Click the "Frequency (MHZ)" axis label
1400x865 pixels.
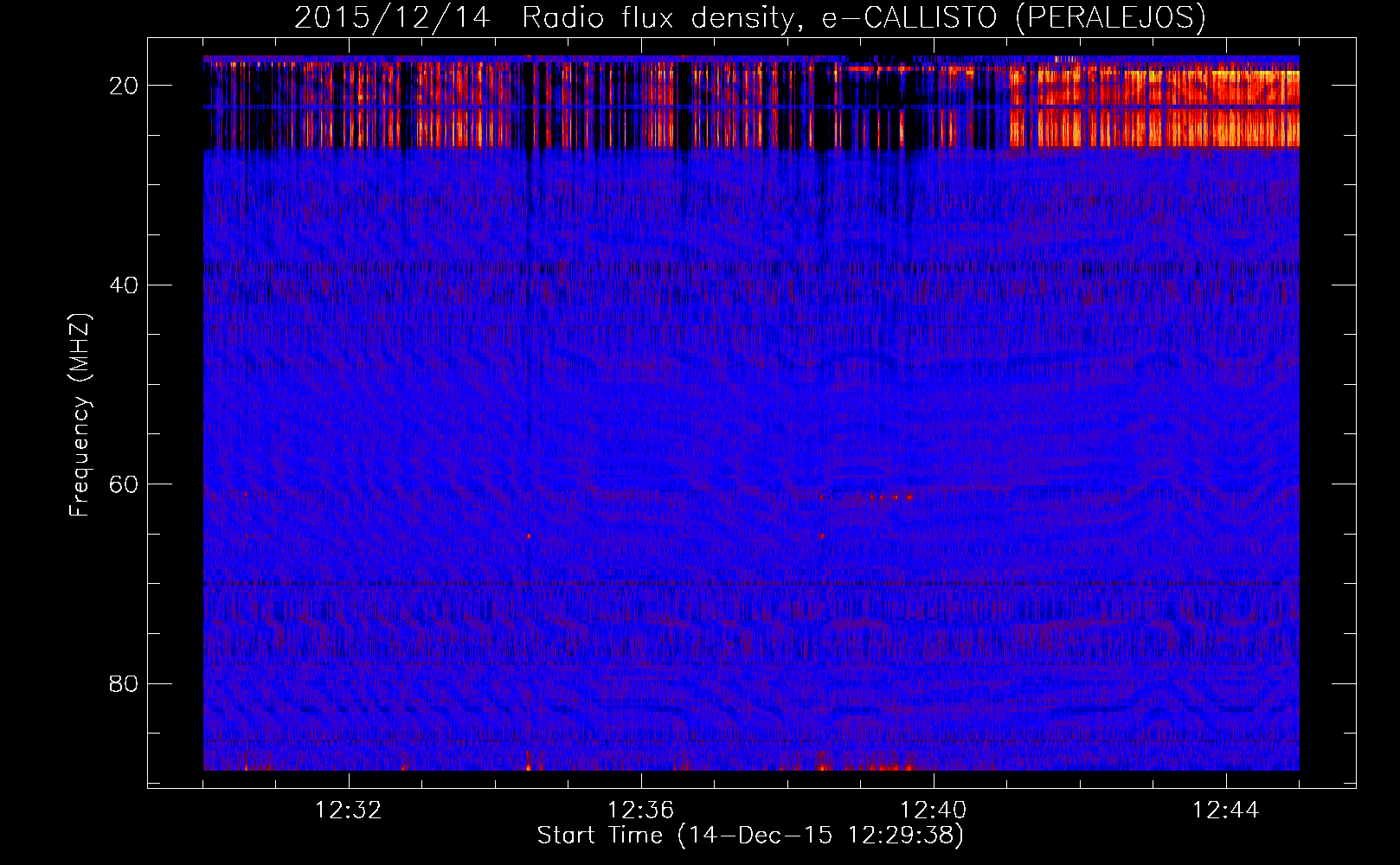click(80, 415)
